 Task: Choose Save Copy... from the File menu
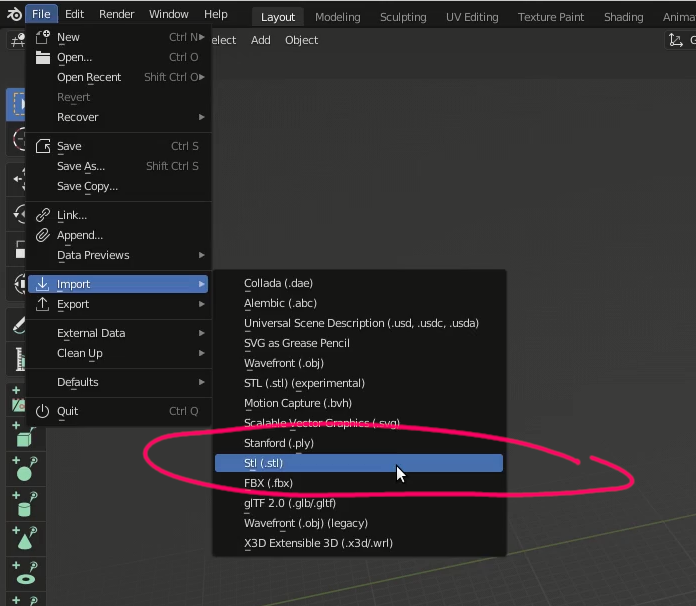click(118, 186)
